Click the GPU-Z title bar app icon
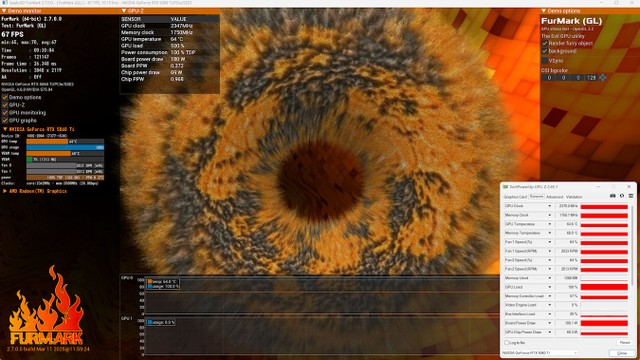Viewport: 640px width, 360px height. tap(505, 187)
